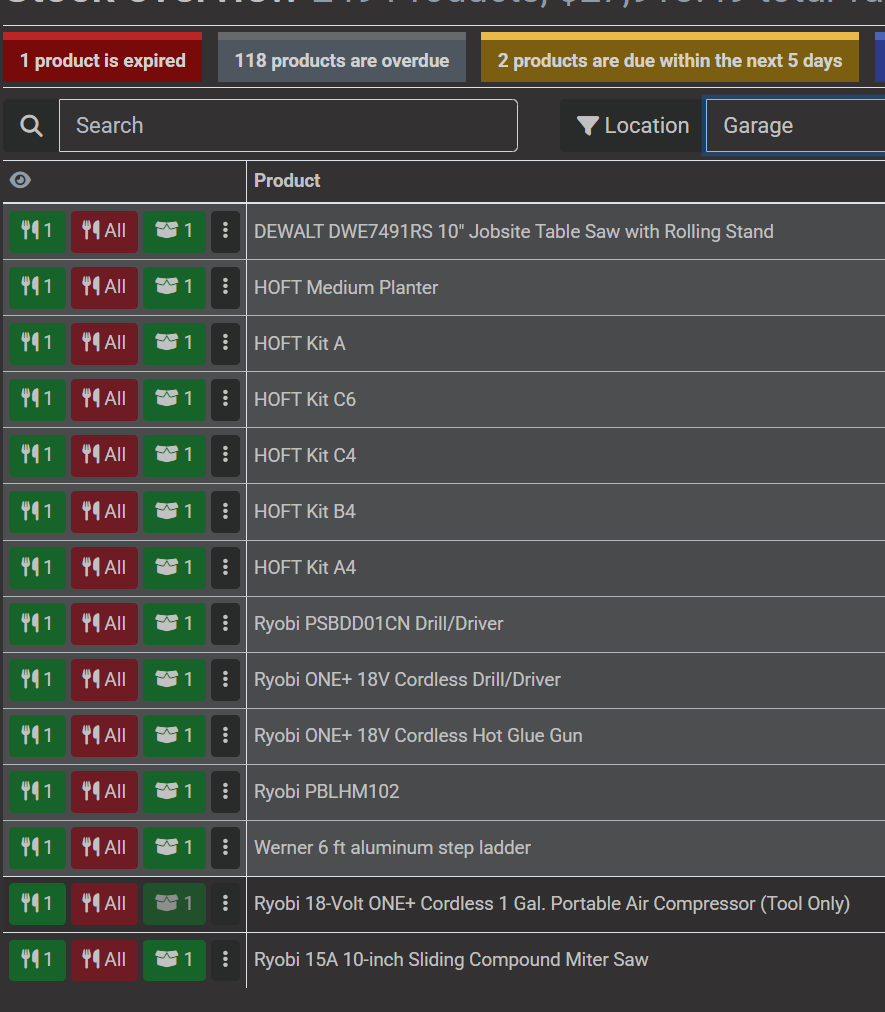
Task: Sort by Product column header
Action: tap(287, 181)
